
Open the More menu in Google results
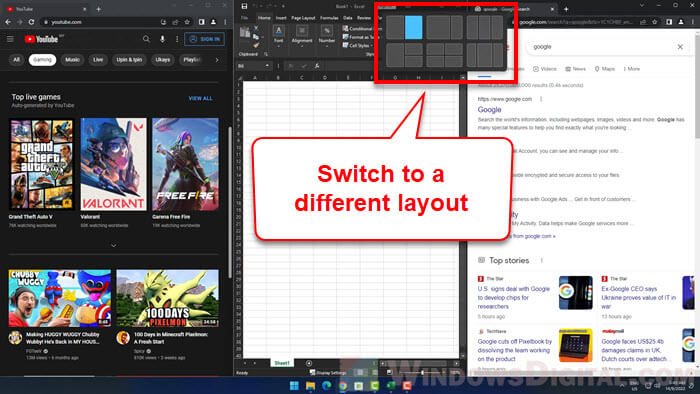[x=632, y=69]
